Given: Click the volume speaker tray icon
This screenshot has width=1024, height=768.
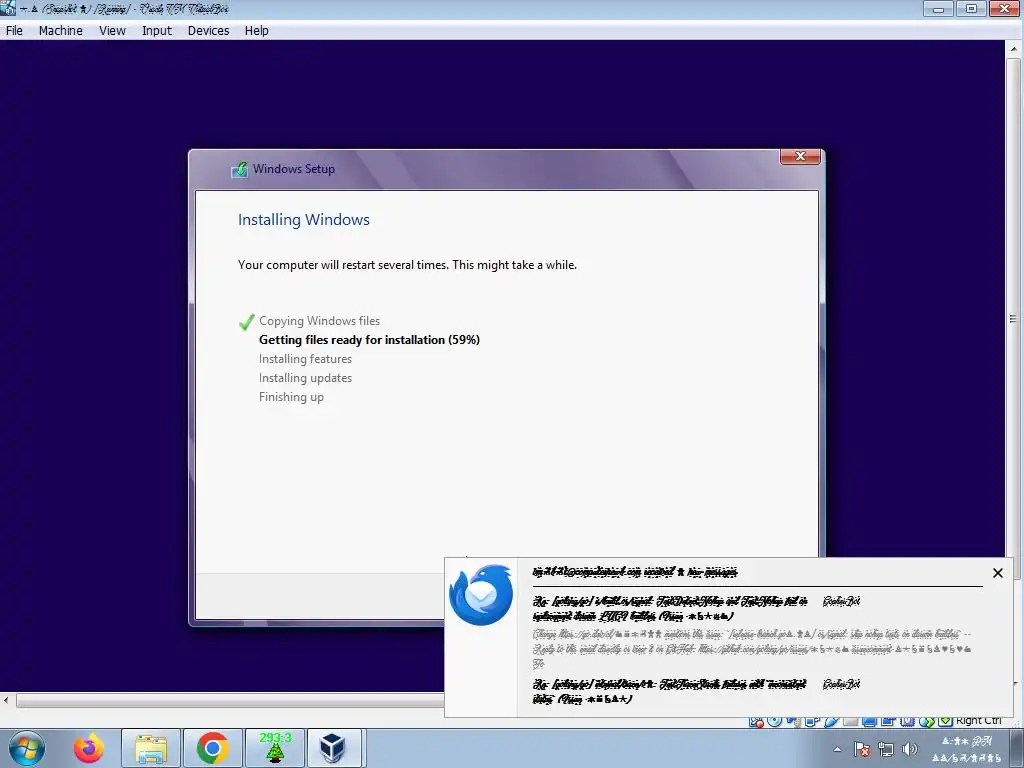Looking at the screenshot, I should click(909, 749).
